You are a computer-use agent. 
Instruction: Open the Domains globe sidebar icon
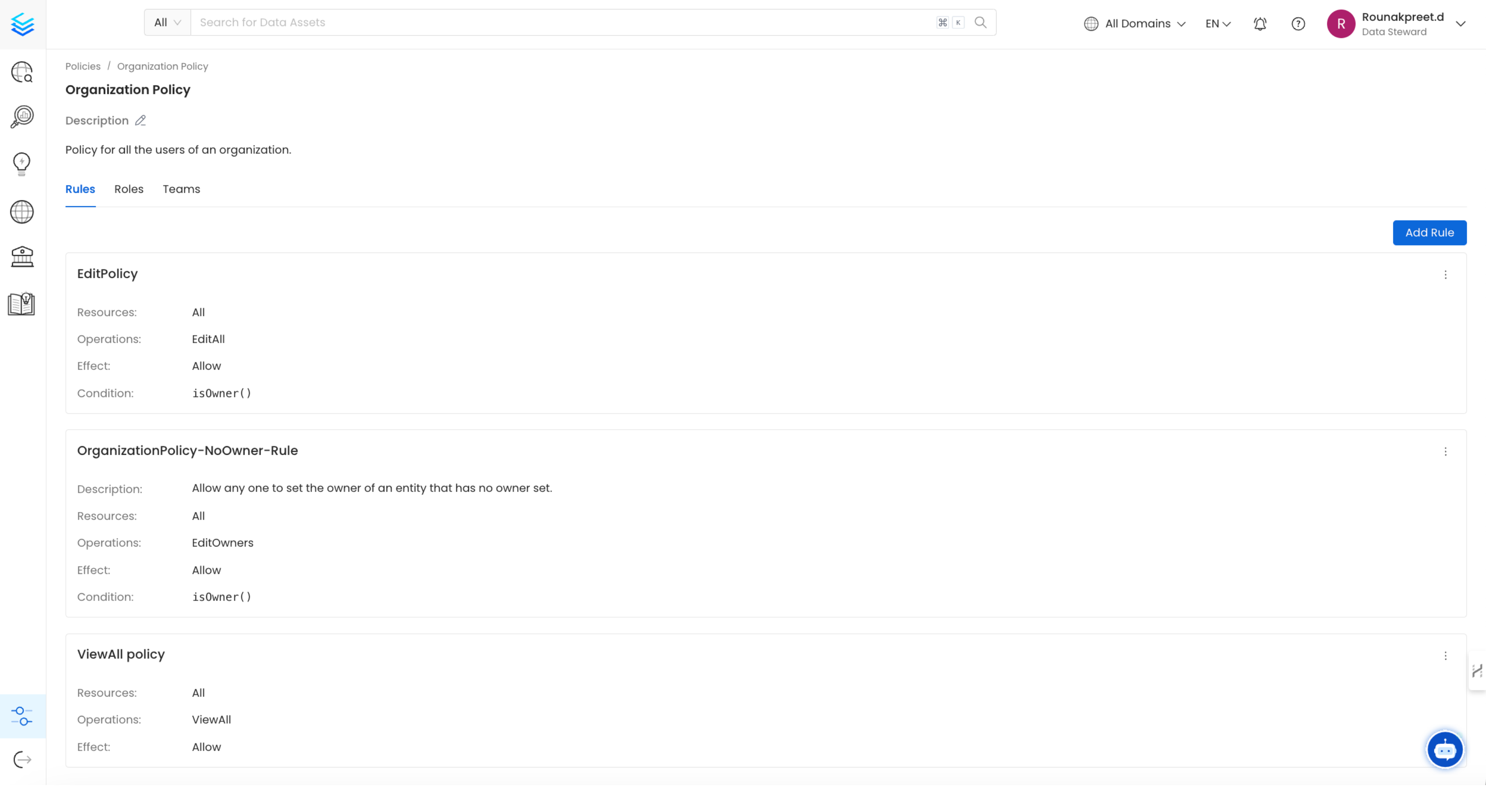point(22,212)
